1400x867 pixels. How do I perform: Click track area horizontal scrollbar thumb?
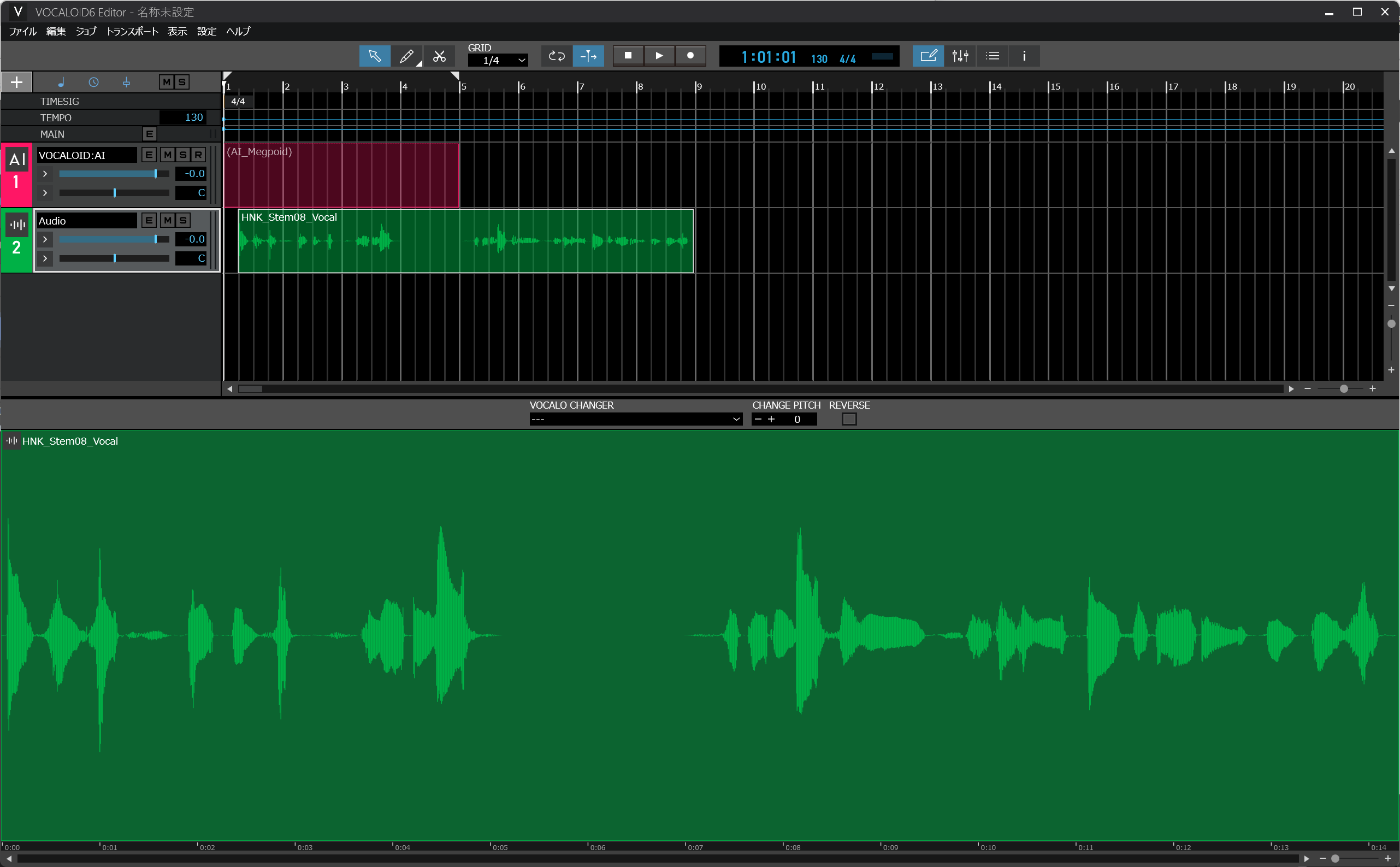point(251,389)
